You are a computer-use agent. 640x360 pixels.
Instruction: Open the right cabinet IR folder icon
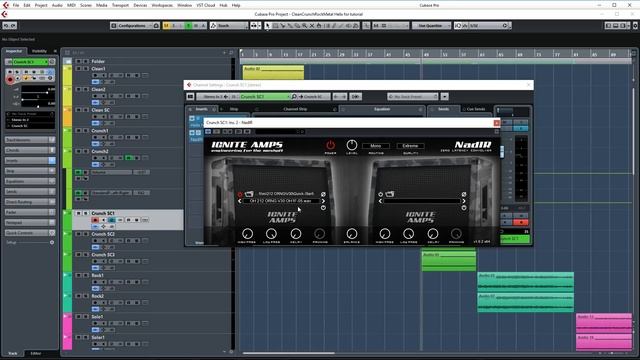390,194
